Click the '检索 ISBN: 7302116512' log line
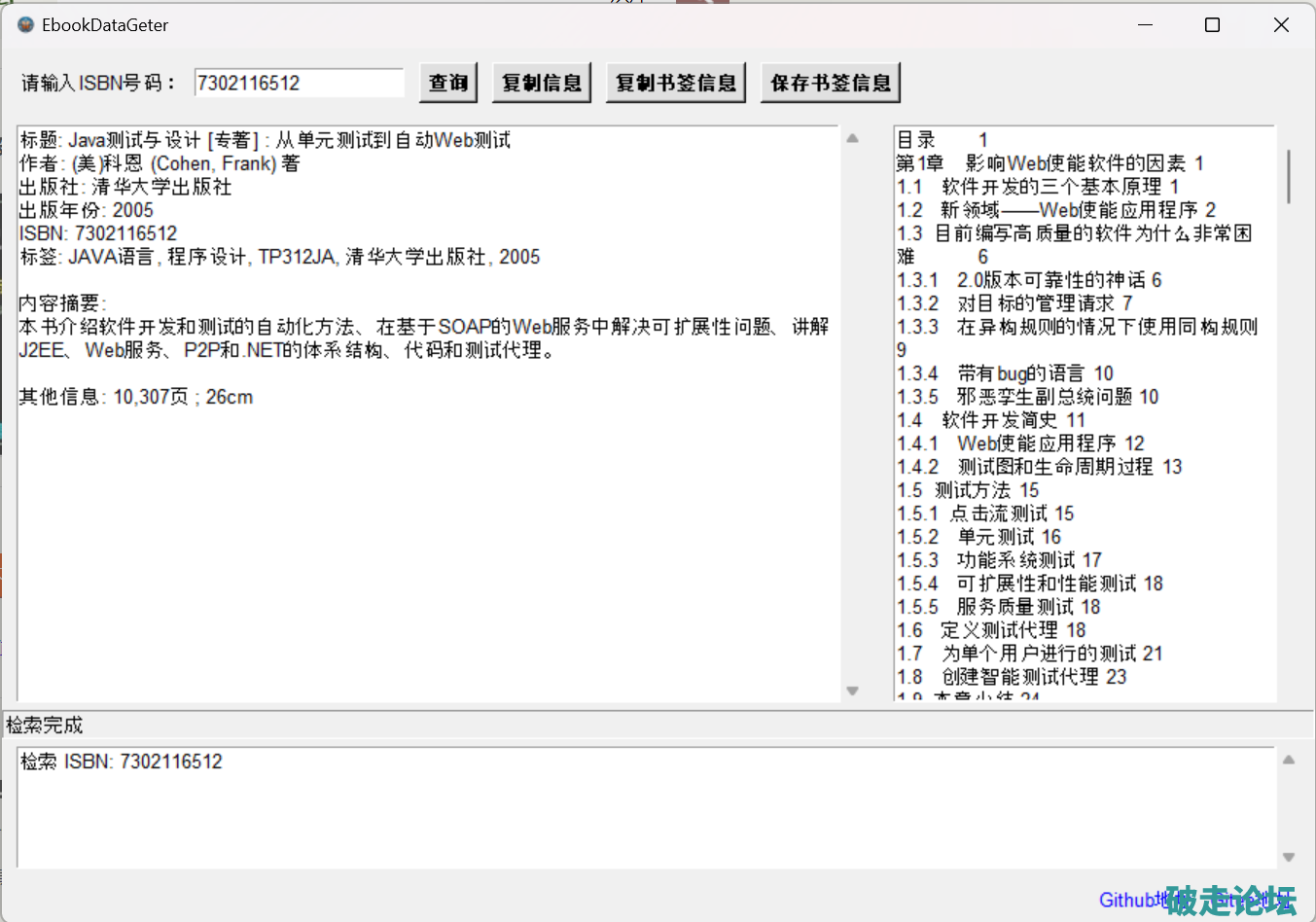1316x922 pixels. (x=122, y=762)
